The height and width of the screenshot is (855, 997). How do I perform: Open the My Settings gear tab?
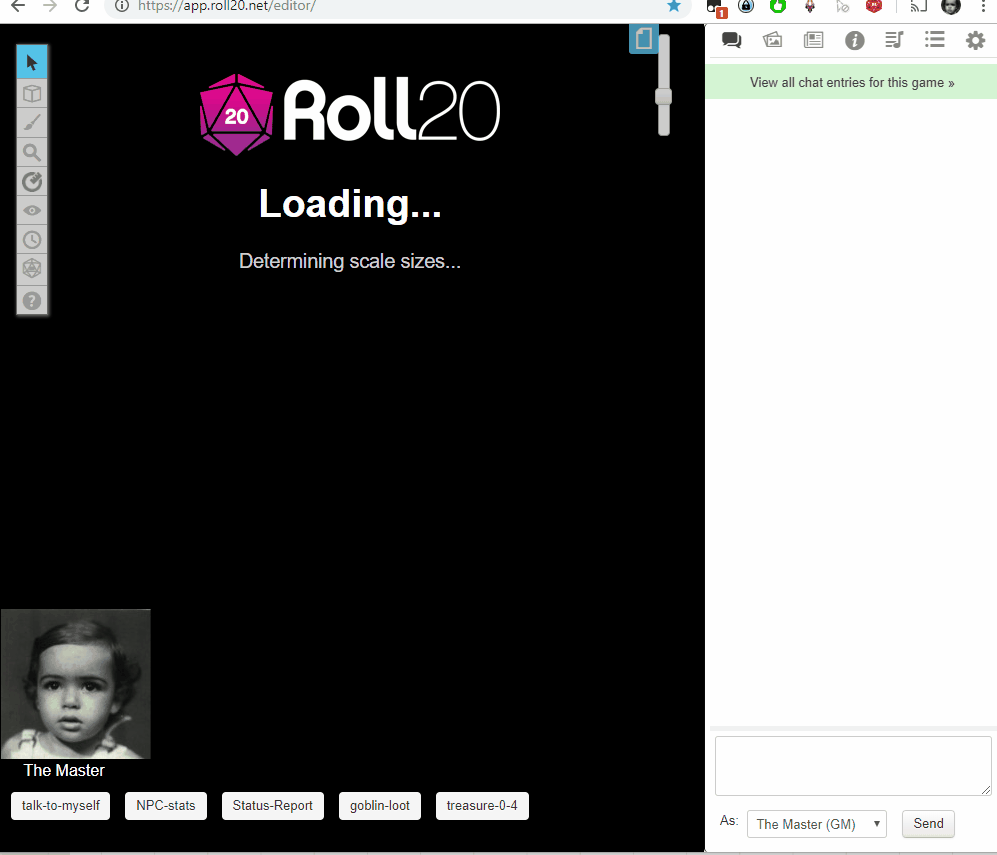(975, 41)
